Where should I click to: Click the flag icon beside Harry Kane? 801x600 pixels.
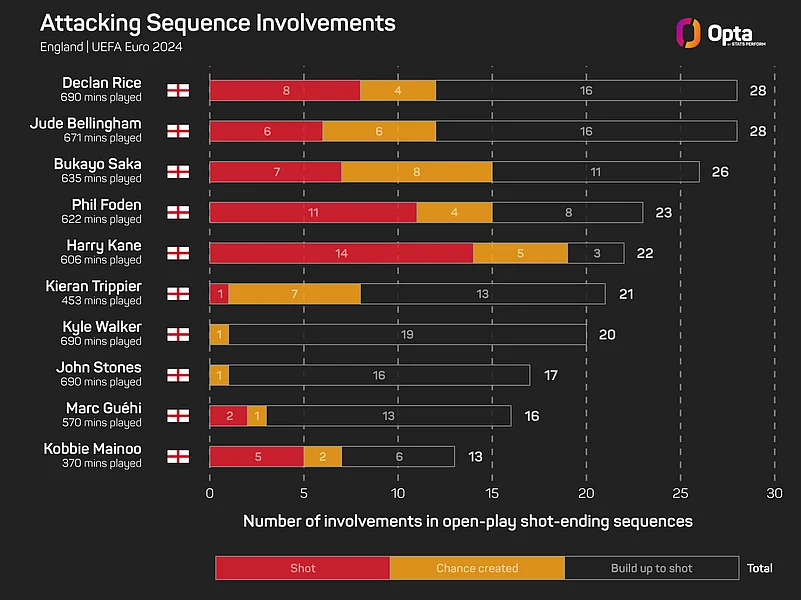[178, 253]
